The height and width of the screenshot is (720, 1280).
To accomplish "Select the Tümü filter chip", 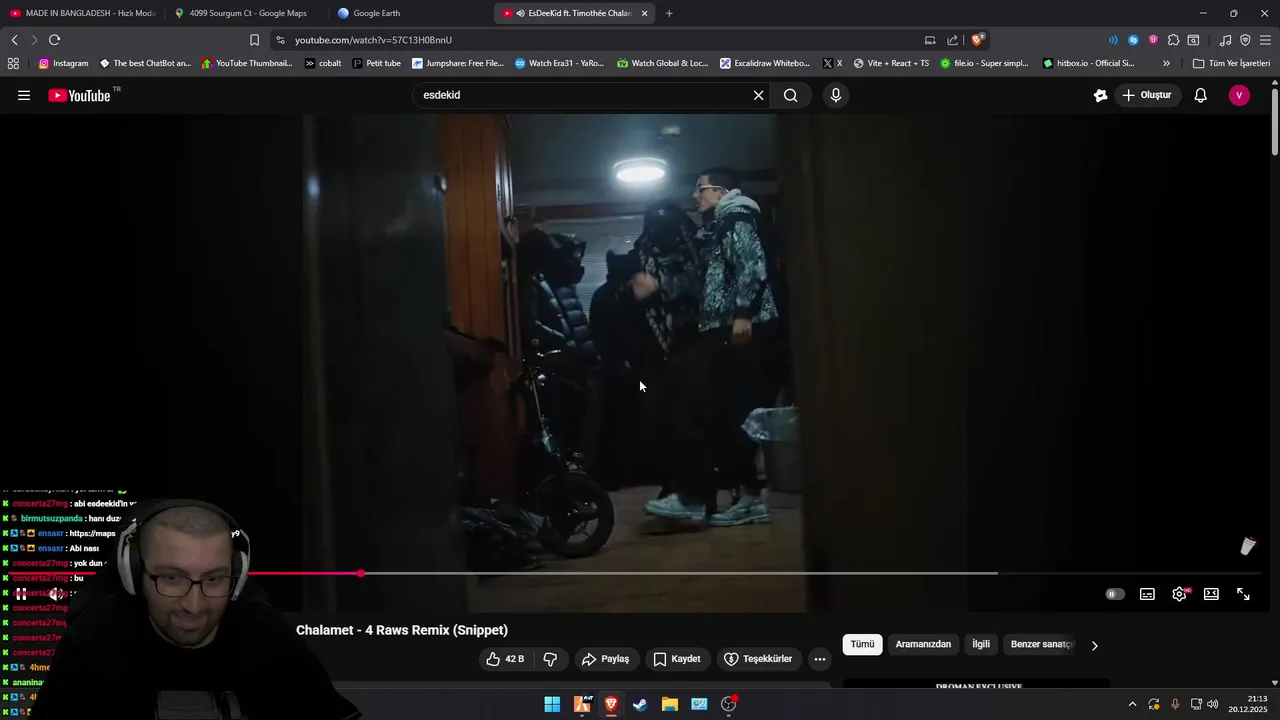I will click(x=862, y=644).
